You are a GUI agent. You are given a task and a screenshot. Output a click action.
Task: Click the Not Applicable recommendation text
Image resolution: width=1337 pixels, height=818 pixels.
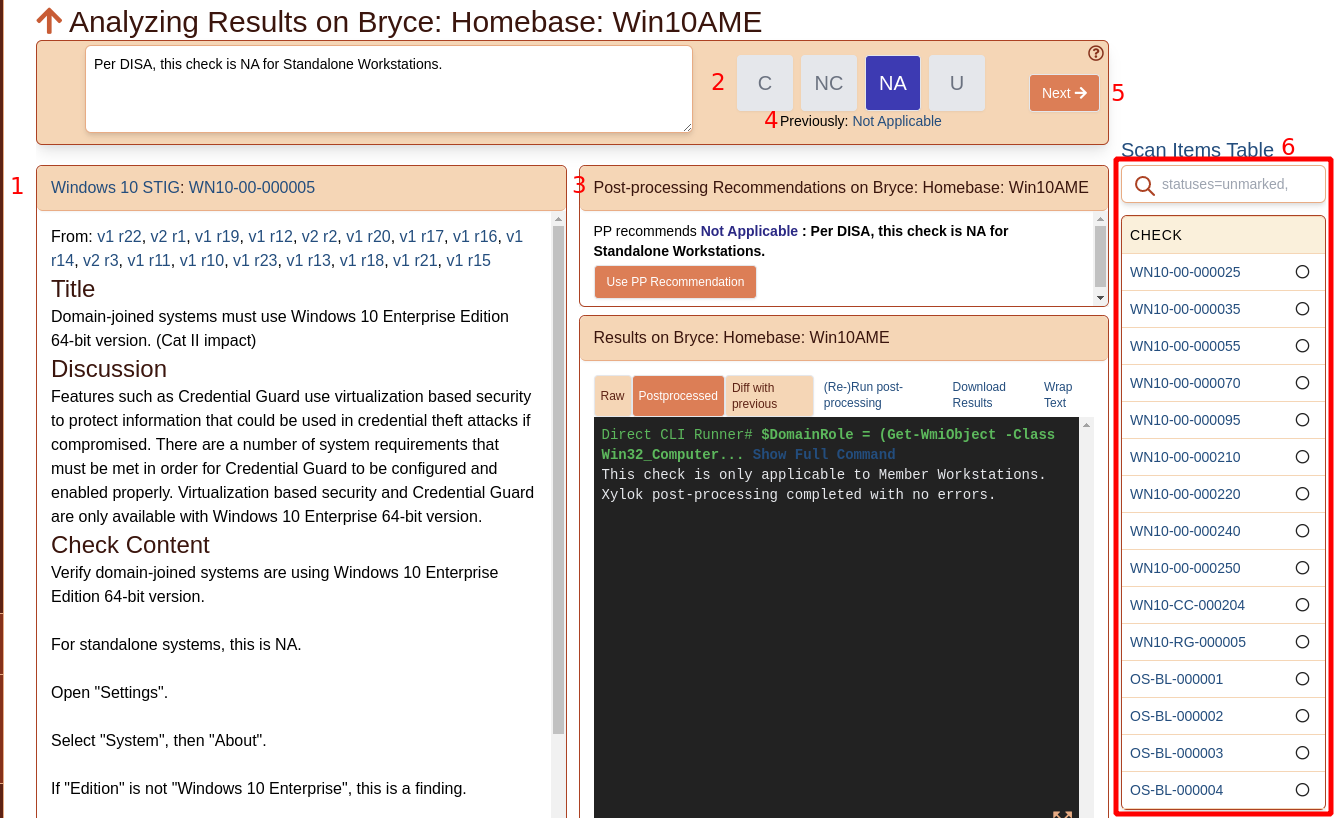(749, 231)
